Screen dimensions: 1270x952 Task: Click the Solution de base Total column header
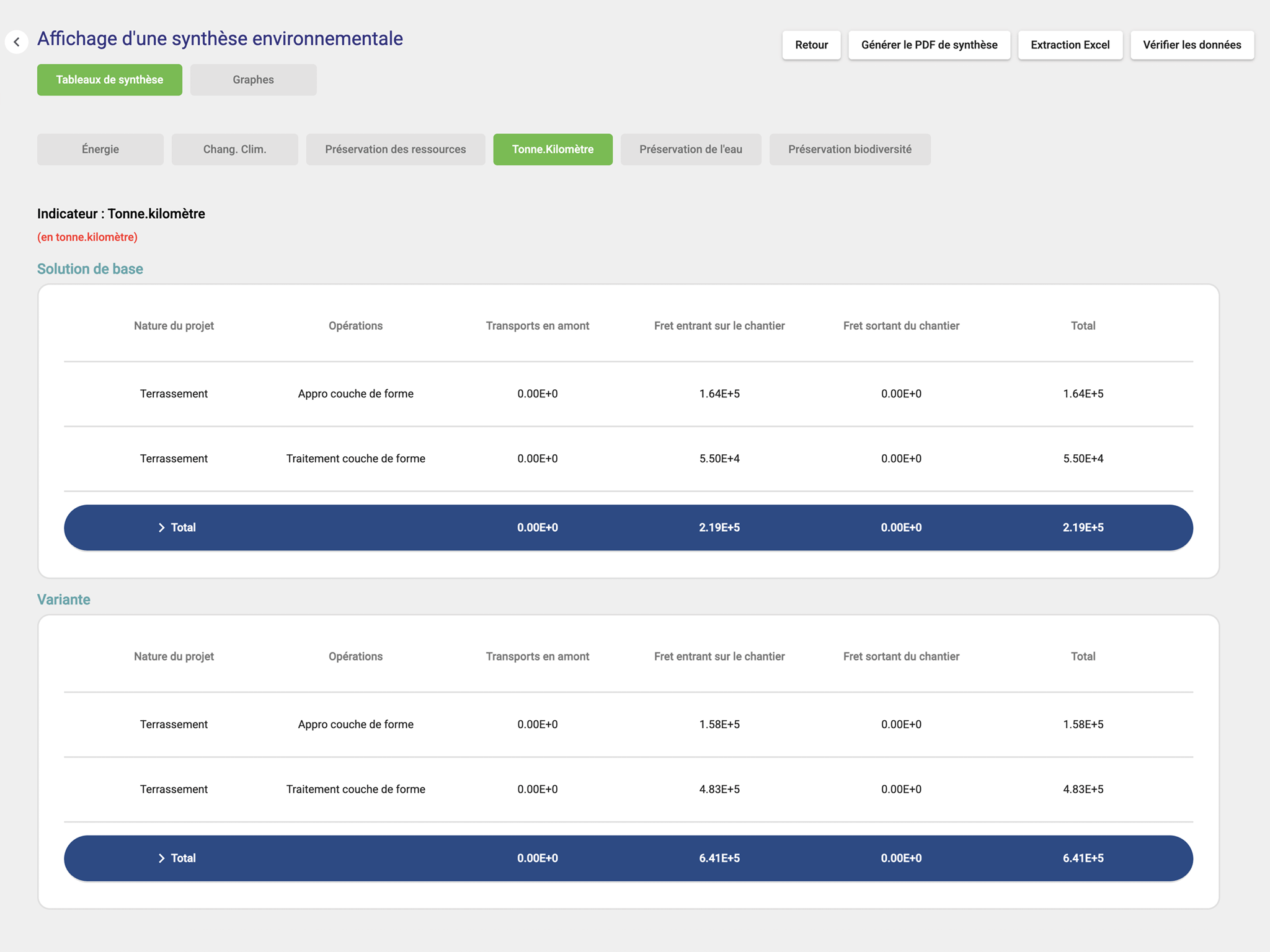click(x=1083, y=326)
